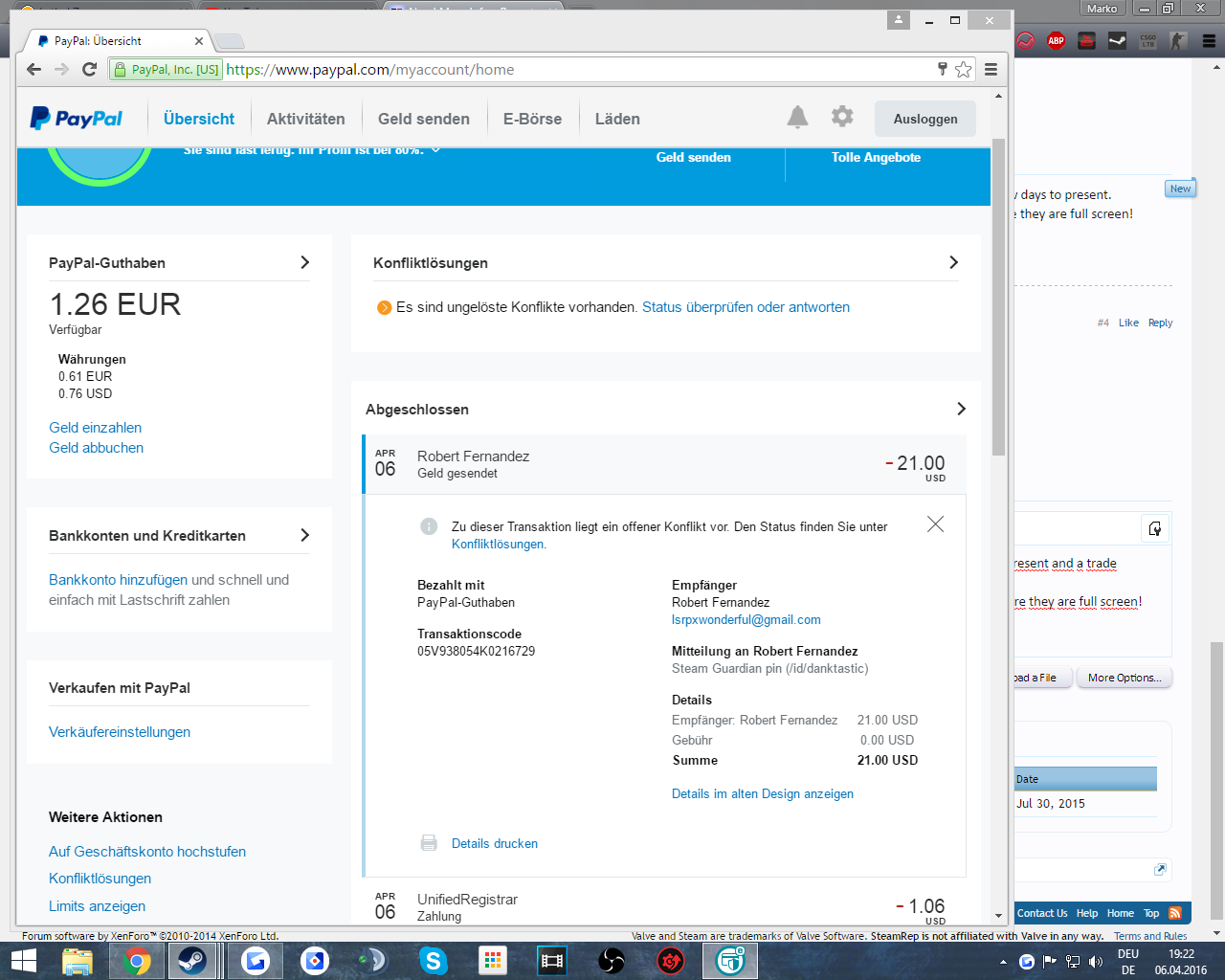Click the YouTube extension icon in background browser
The image size is (1225, 980).
click(x=1086, y=40)
